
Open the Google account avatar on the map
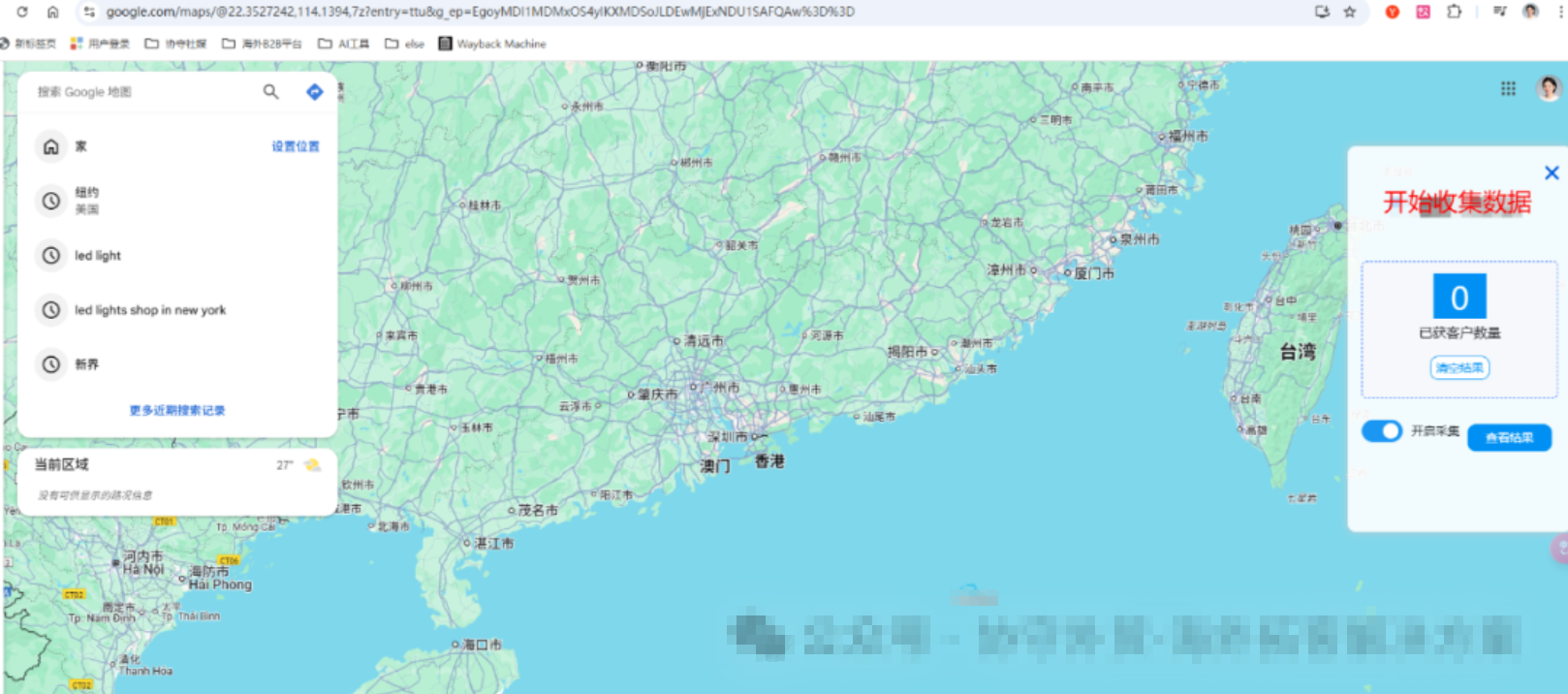[1549, 89]
